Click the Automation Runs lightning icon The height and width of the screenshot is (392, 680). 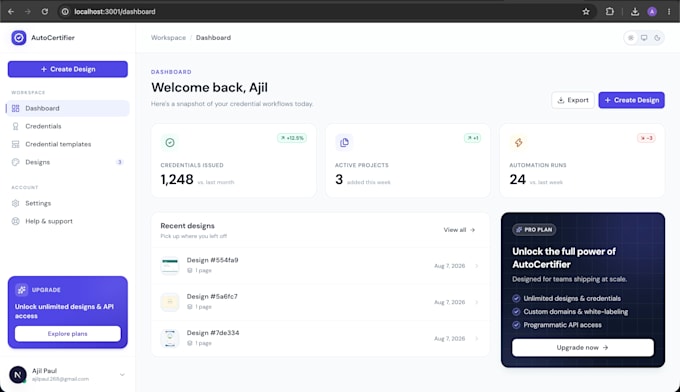pos(519,142)
